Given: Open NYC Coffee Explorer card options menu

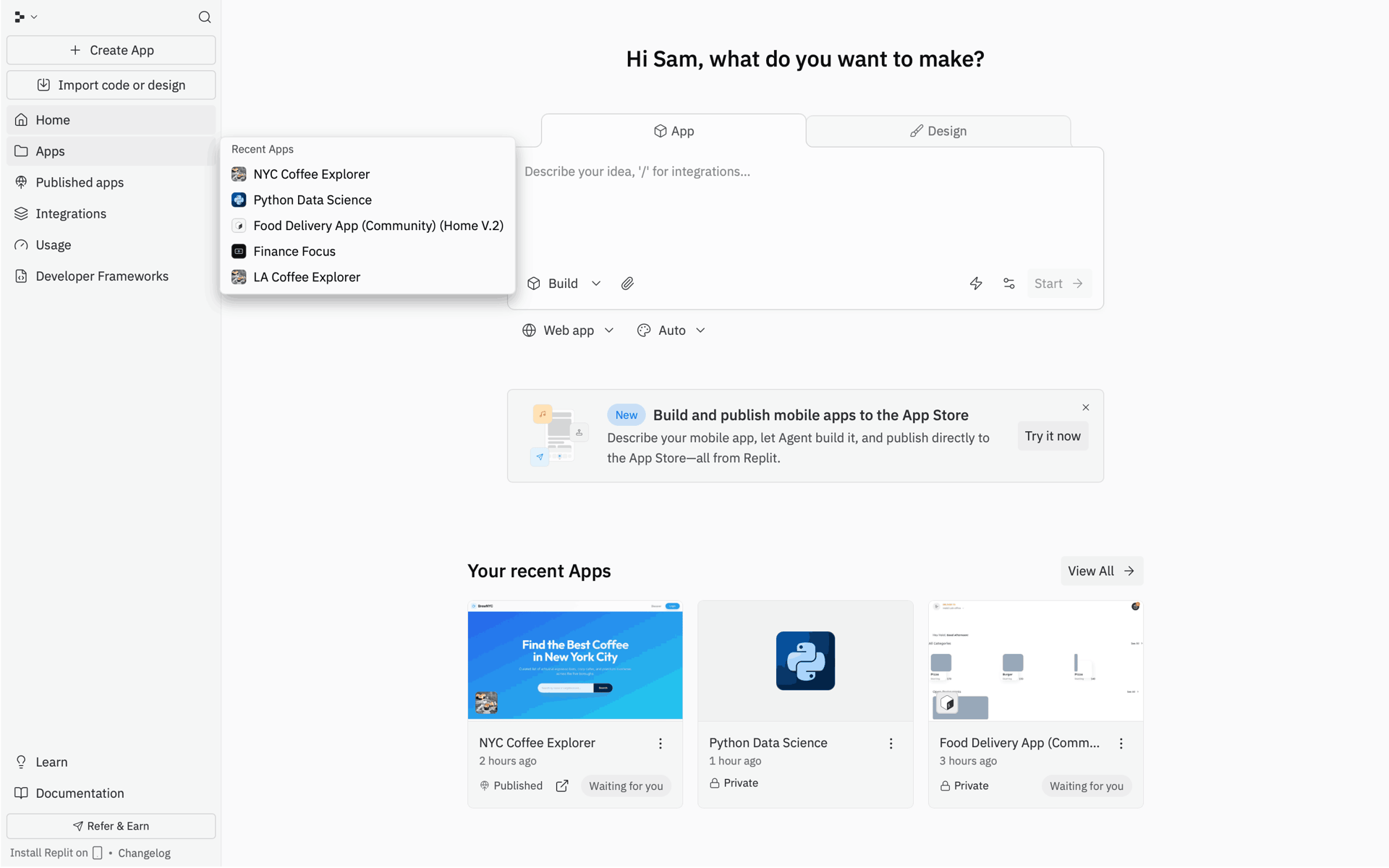Looking at the screenshot, I should (x=660, y=744).
